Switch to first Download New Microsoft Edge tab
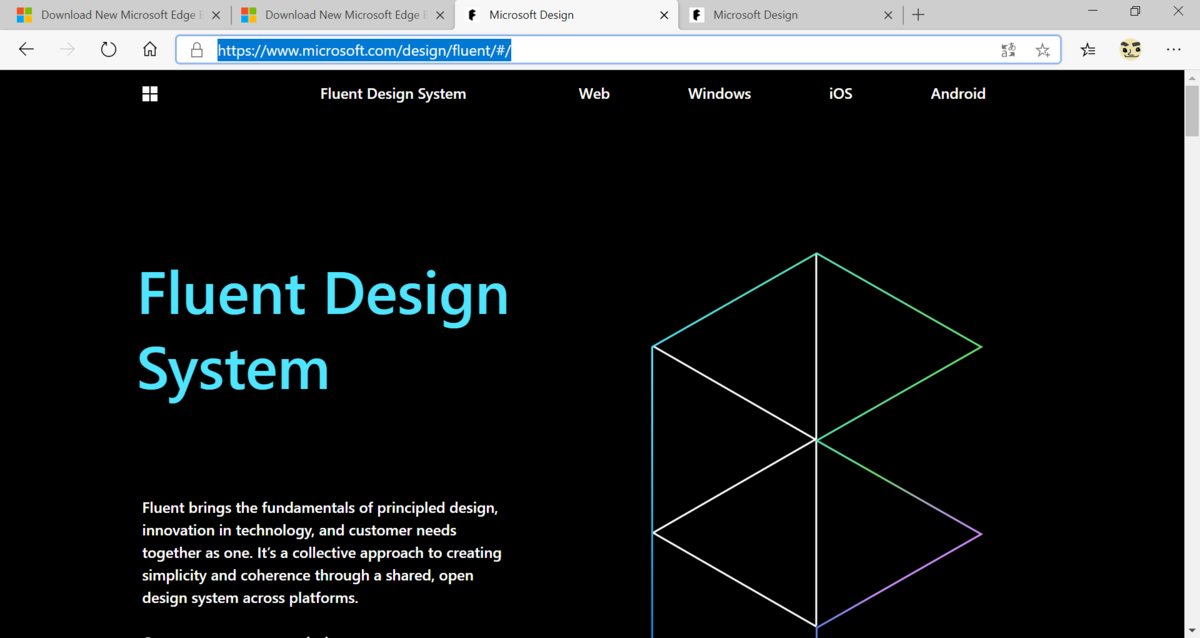This screenshot has width=1200, height=638. [x=115, y=15]
